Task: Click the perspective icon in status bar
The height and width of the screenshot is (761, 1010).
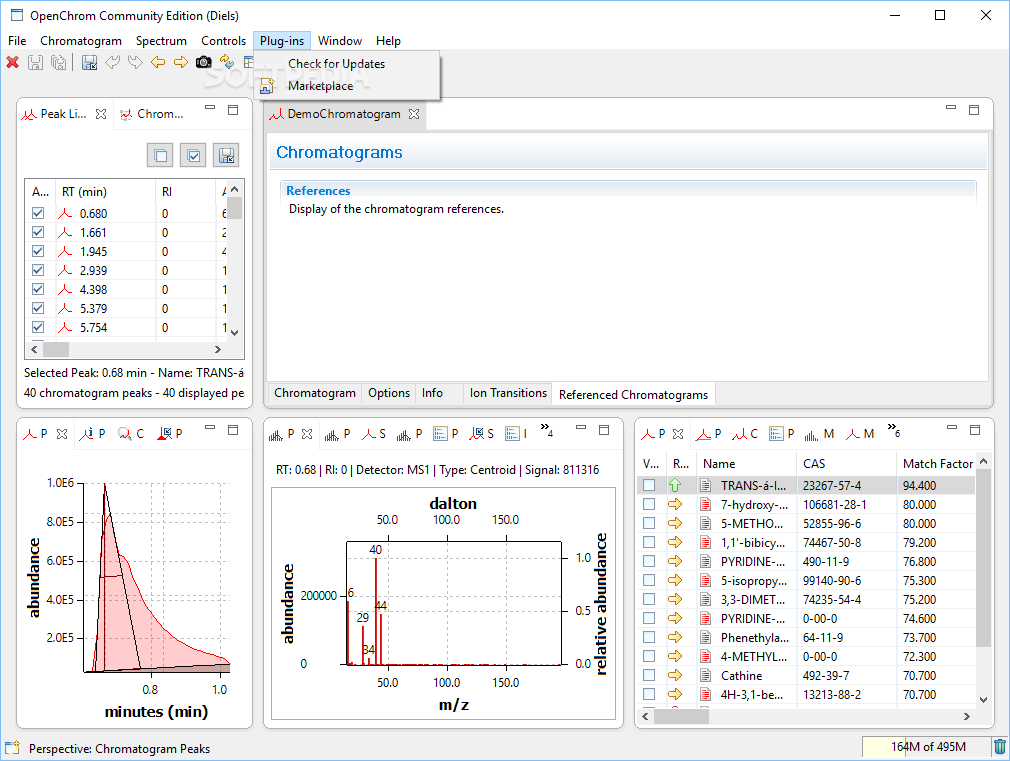Action: 12,748
